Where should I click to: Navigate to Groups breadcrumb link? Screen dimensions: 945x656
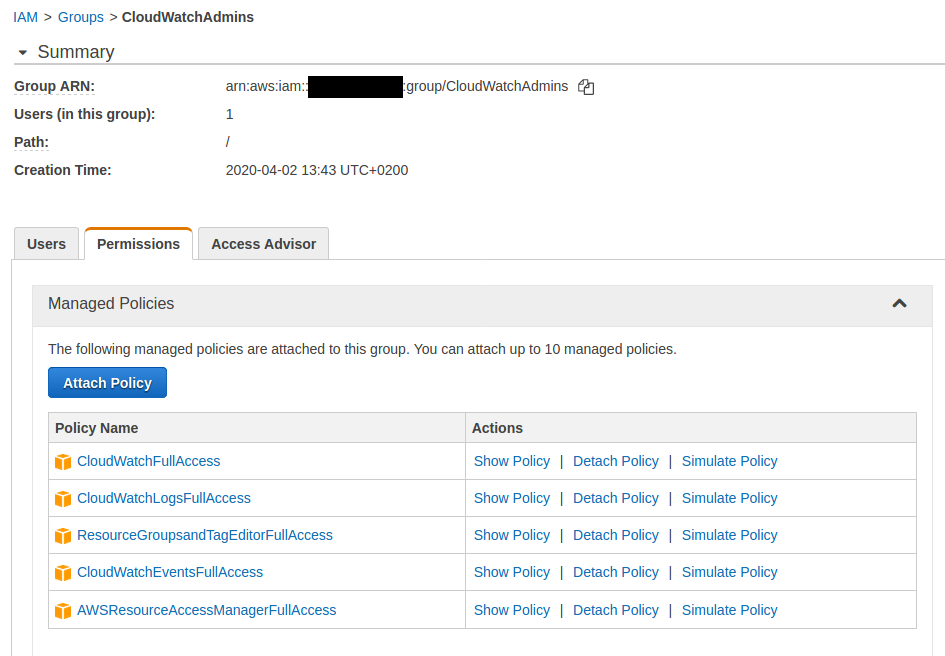(81, 17)
